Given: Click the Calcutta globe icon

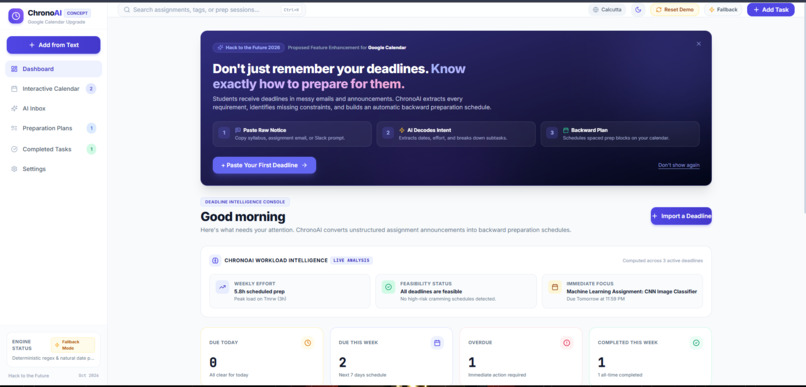Looking at the screenshot, I should (x=596, y=10).
